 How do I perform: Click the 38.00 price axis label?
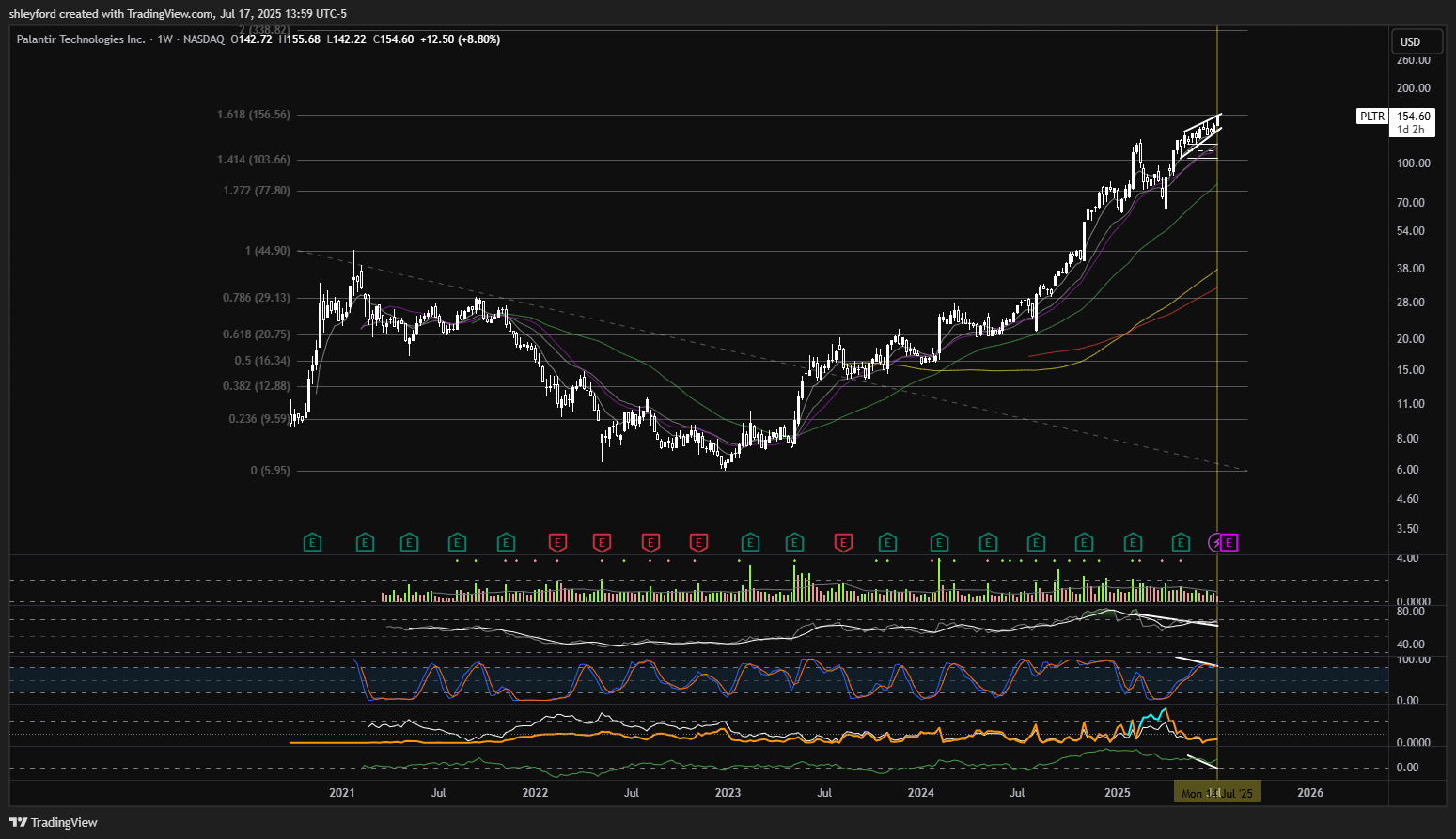point(1411,269)
